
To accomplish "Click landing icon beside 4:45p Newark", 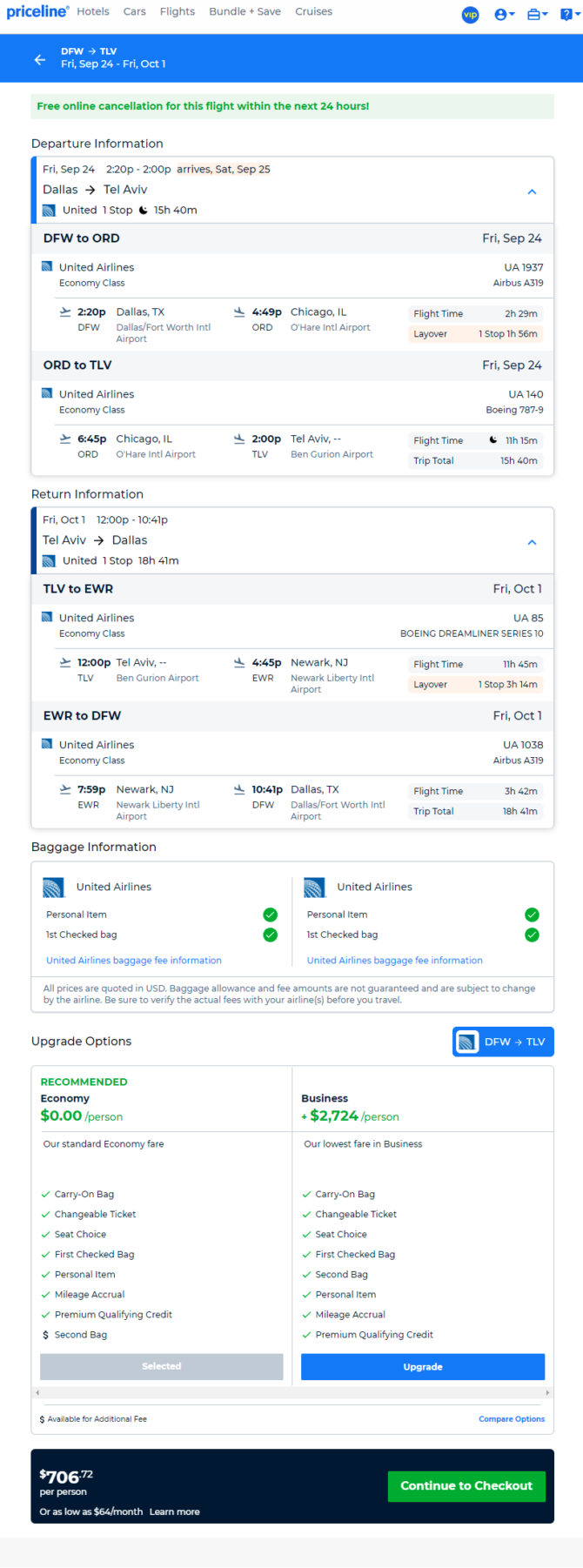I will click(x=239, y=662).
